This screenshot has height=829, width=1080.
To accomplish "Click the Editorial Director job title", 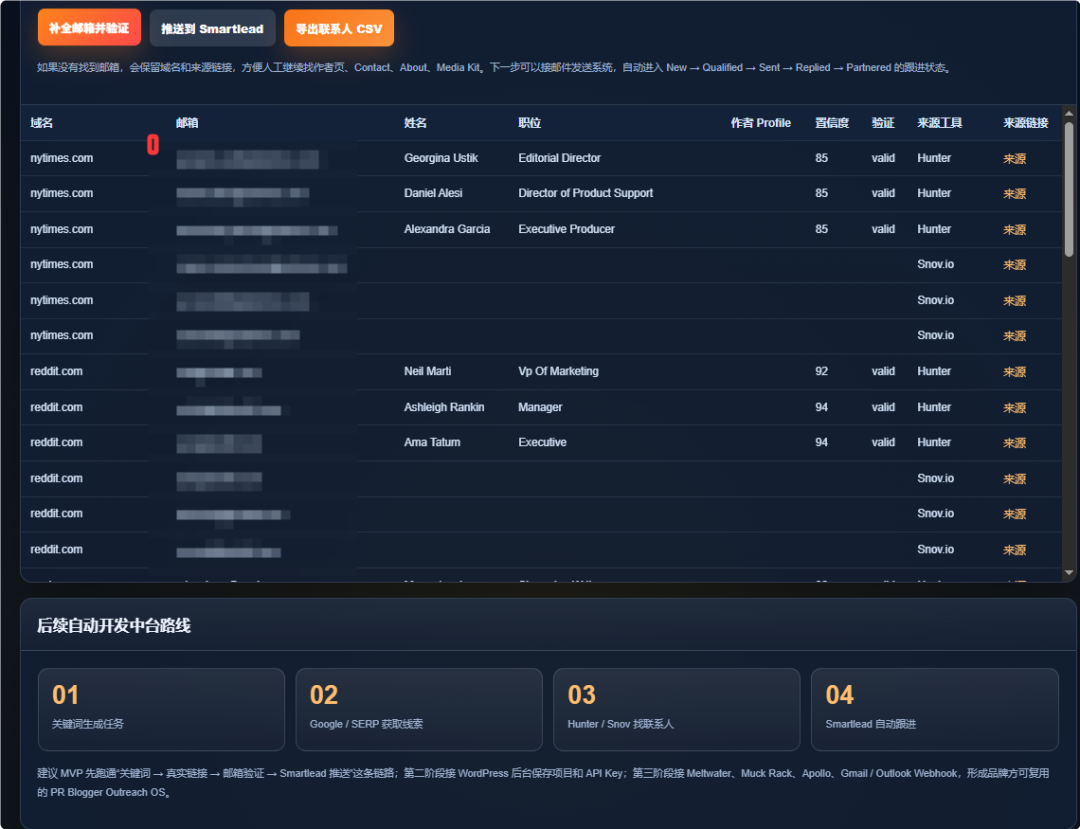I will tap(559, 158).
